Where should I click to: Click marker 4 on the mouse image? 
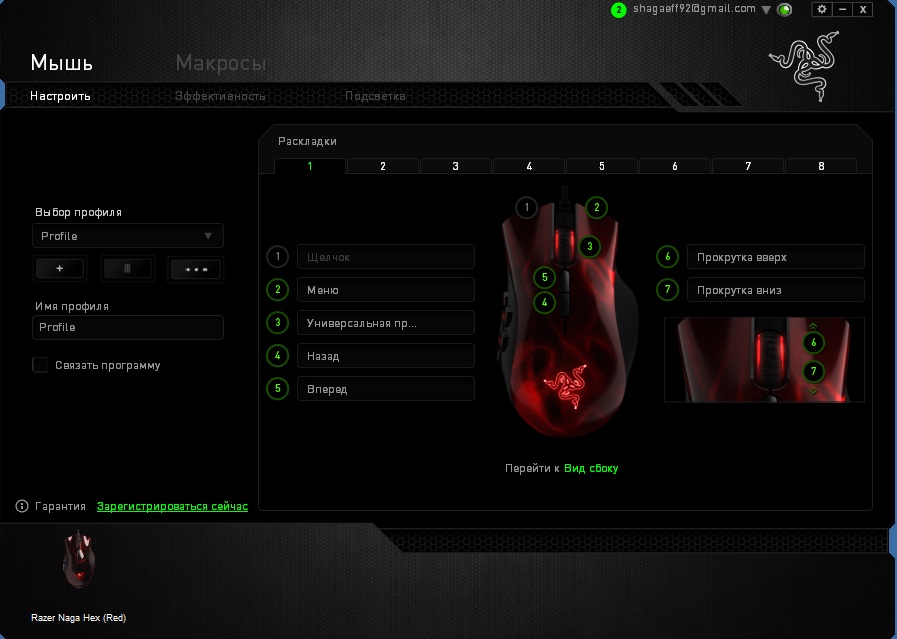(544, 302)
